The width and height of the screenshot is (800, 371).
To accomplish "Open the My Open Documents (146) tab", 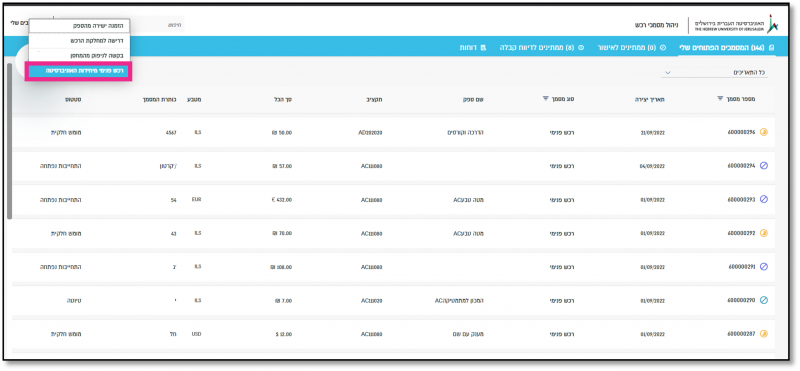I will tap(727, 47).
